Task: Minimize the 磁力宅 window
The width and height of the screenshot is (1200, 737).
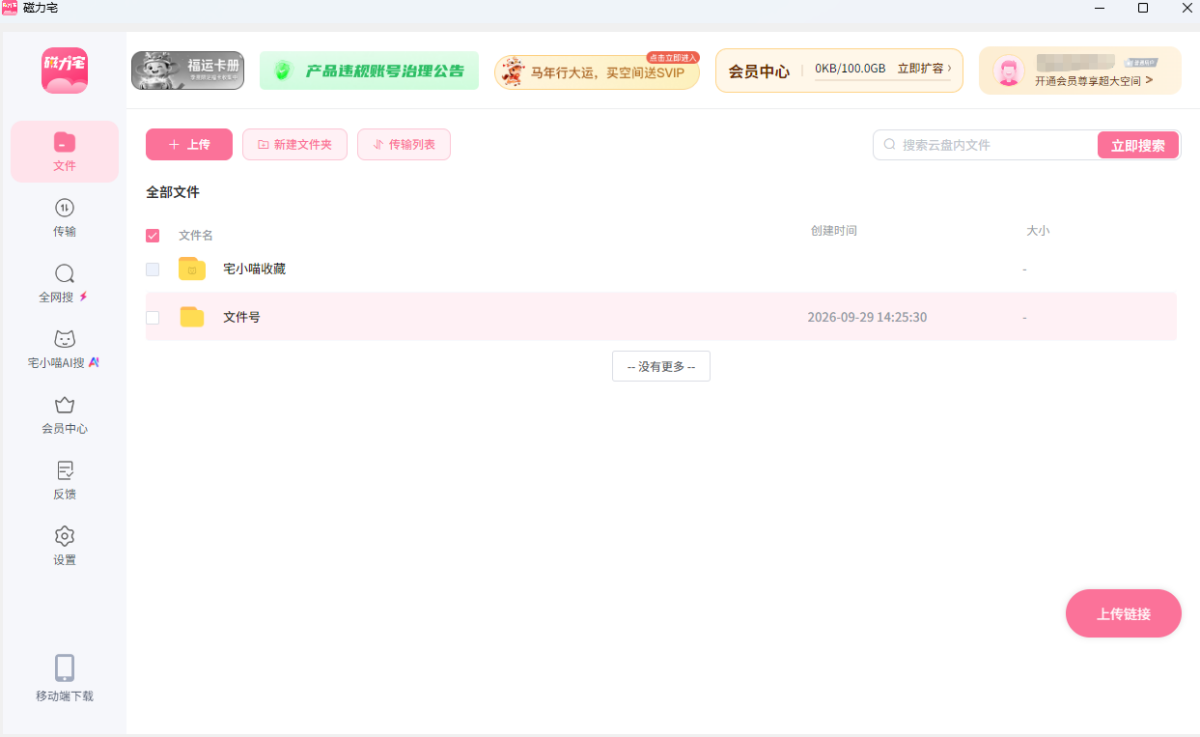Action: click(1099, 8)
